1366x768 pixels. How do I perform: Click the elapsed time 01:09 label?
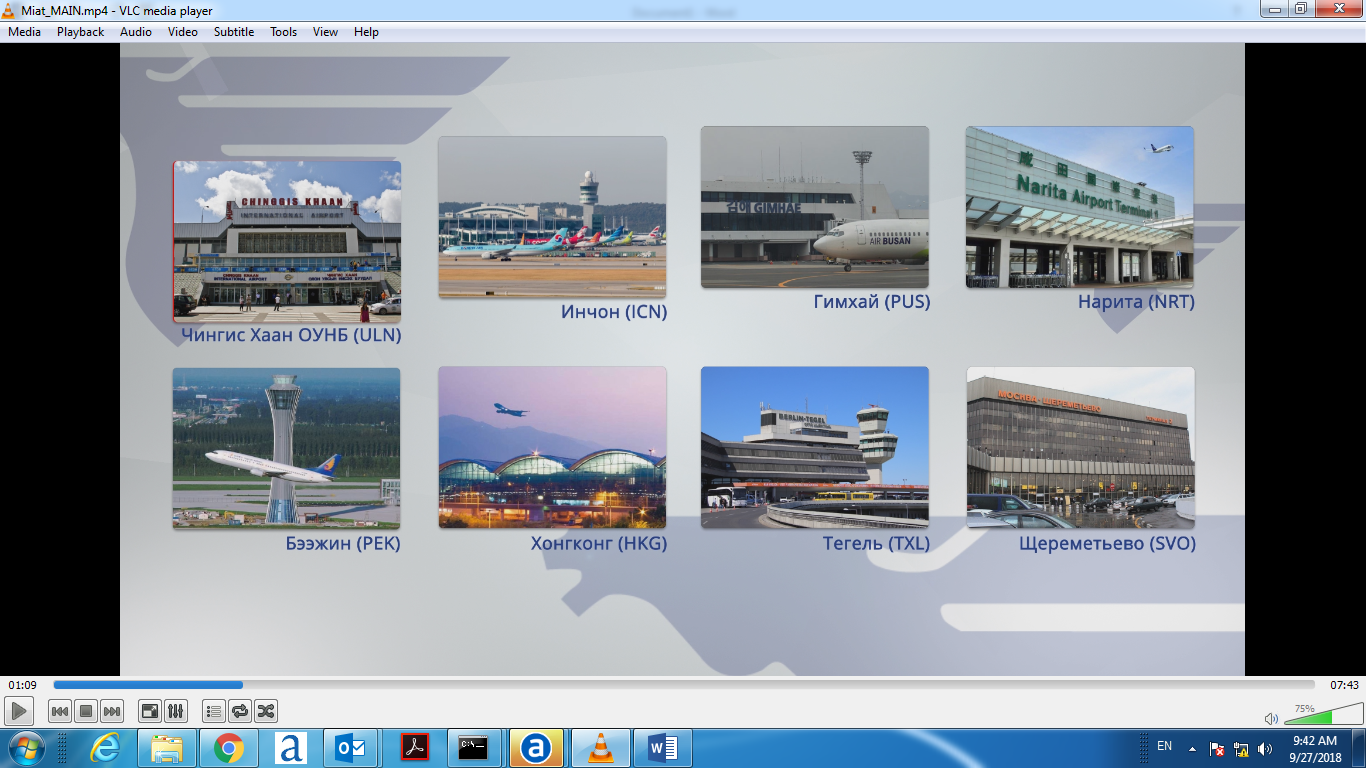(22, 685)
